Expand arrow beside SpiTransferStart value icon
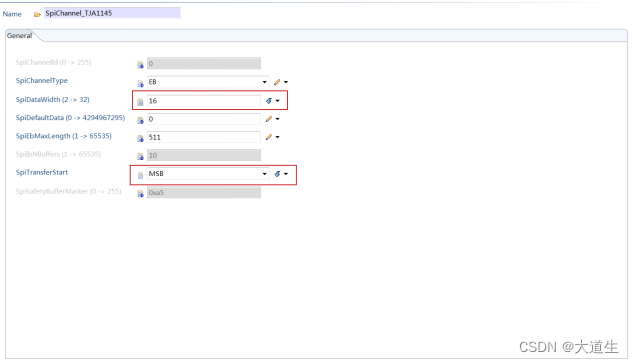Image resolution: width=634 pixels, height=363 pixels. 286,174
